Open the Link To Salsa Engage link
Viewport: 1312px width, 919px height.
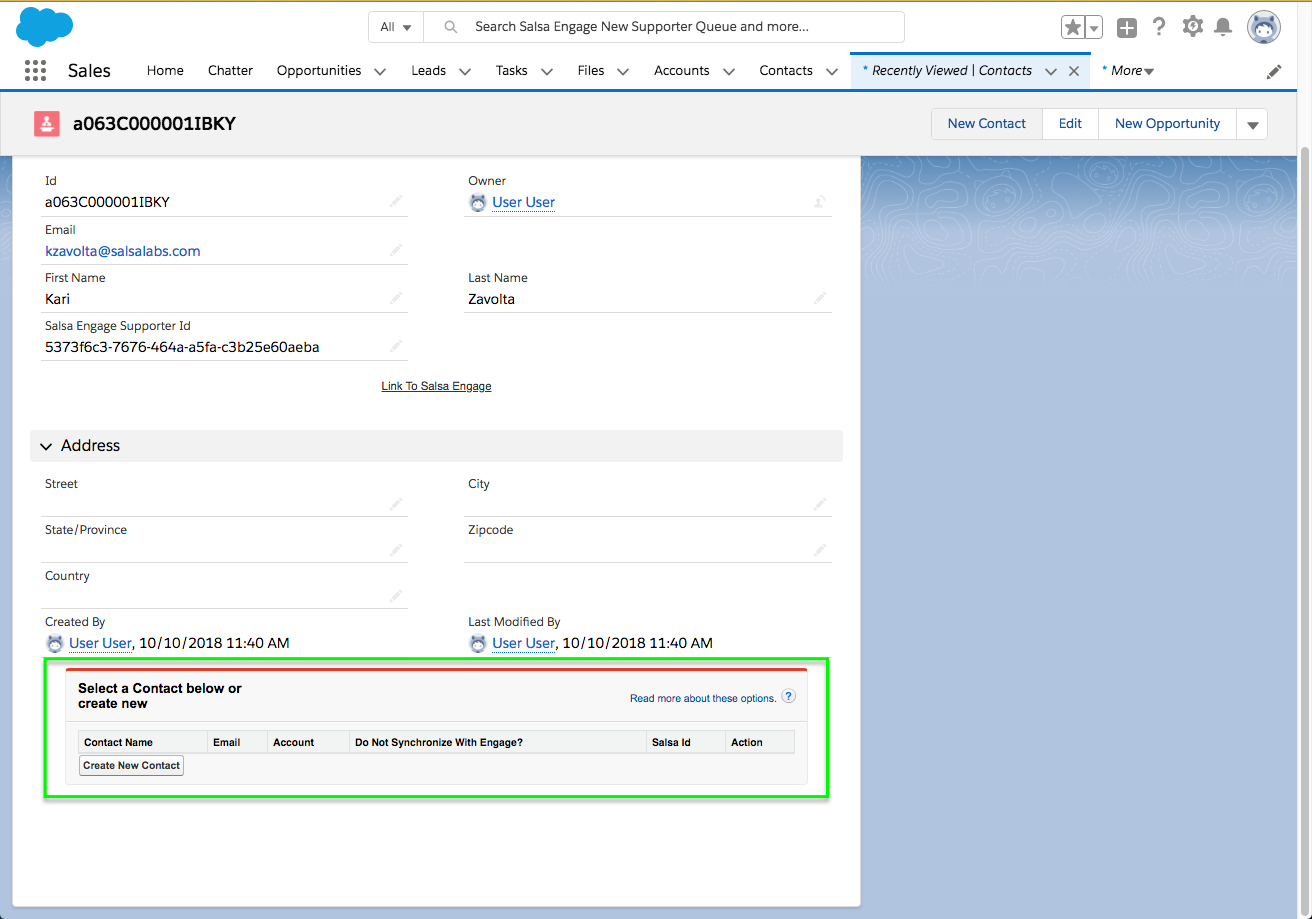436,386
